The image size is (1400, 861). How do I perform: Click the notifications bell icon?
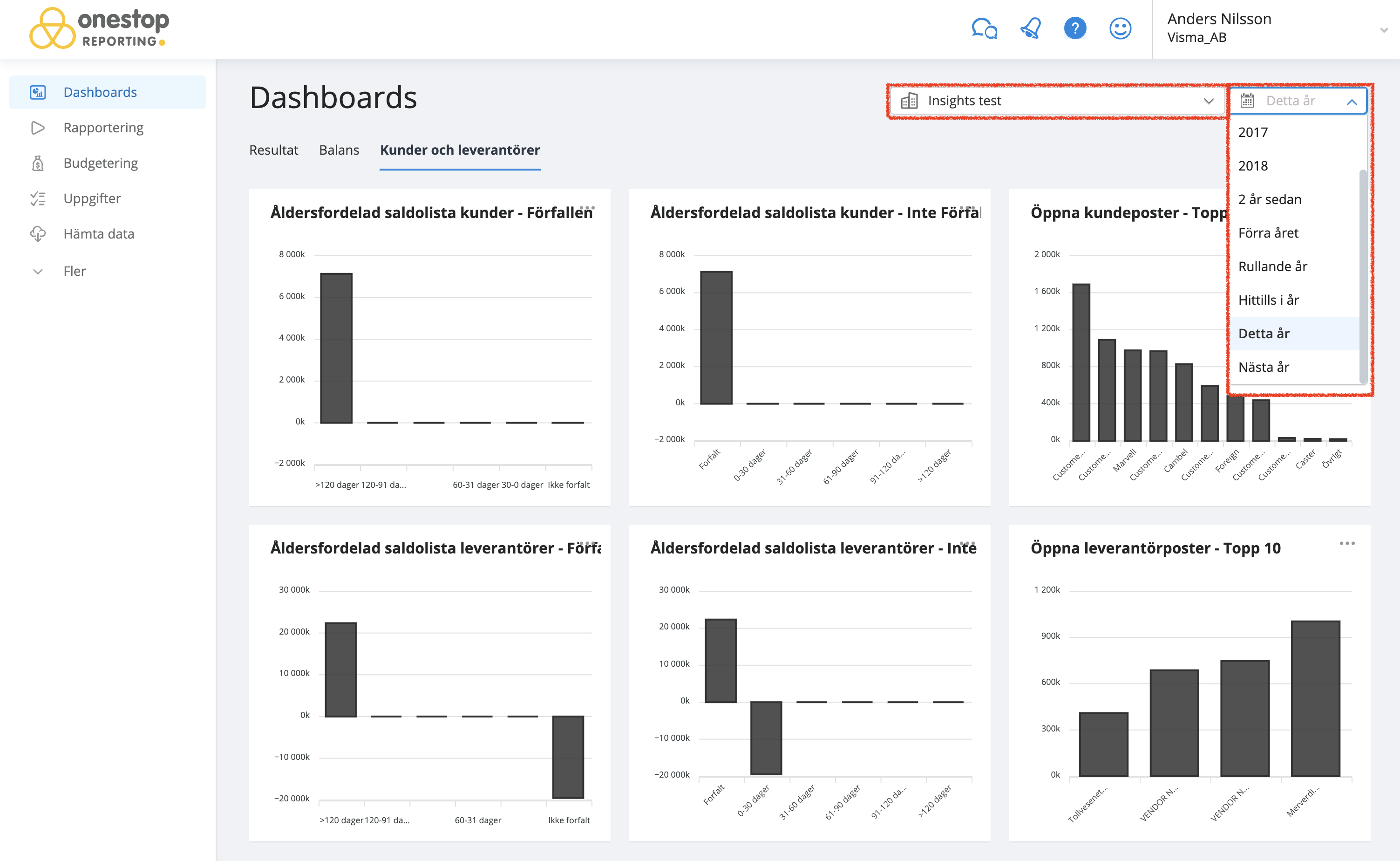(x=1030, y=28)
